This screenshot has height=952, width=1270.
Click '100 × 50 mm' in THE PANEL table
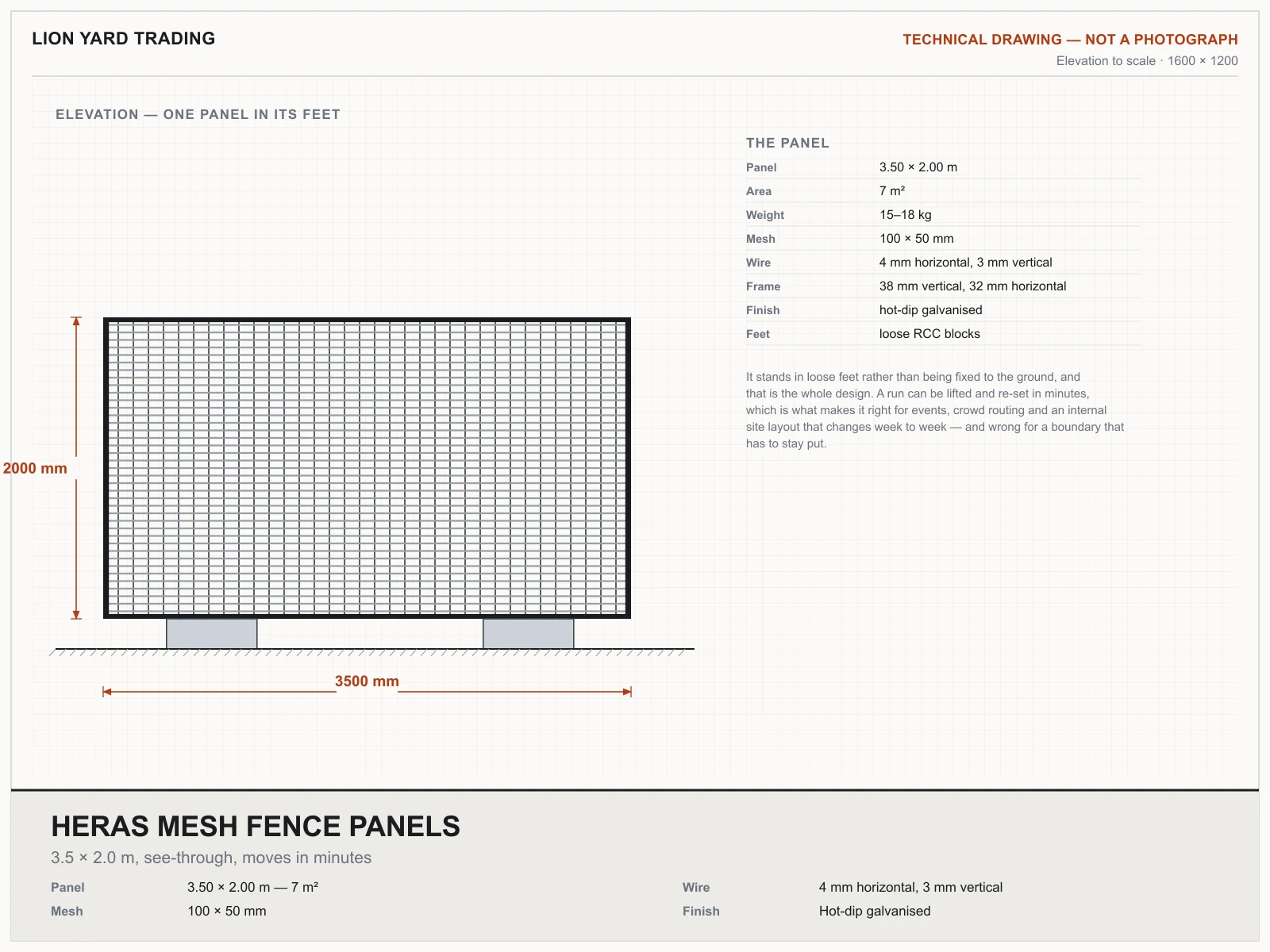click(917, 239)
